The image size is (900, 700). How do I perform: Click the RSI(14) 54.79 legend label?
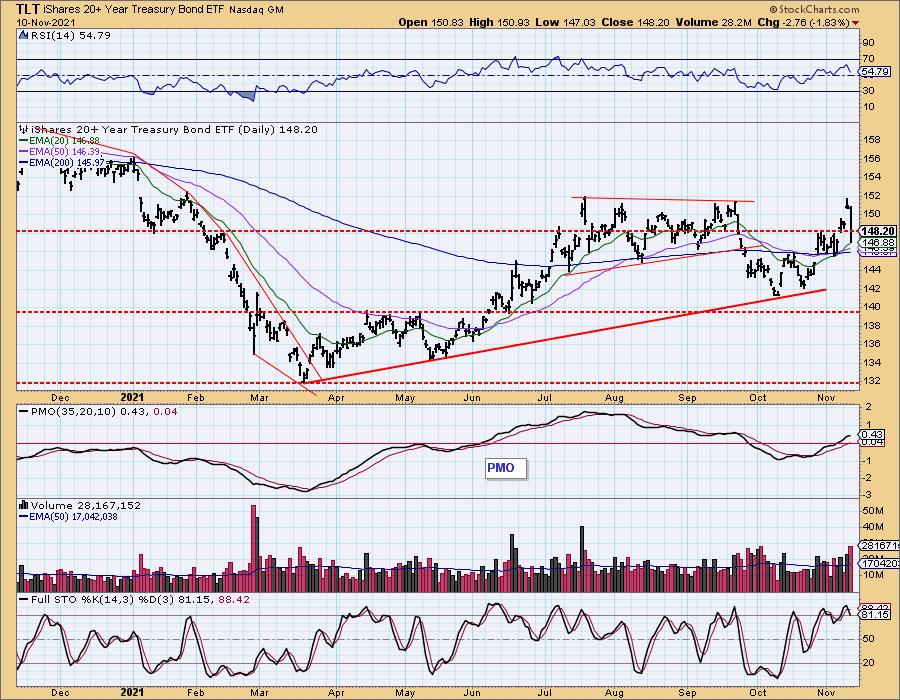click(70, 36)
